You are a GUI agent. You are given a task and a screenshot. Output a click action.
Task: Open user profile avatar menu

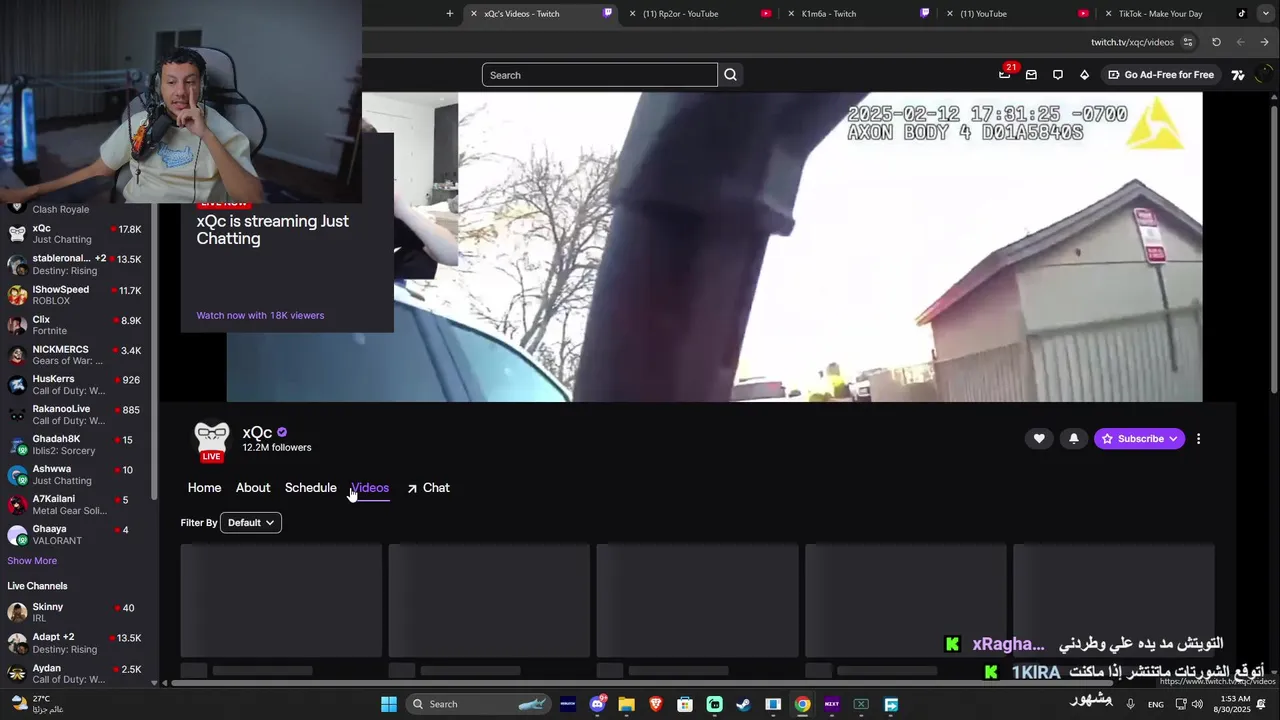coord(1263,75)
